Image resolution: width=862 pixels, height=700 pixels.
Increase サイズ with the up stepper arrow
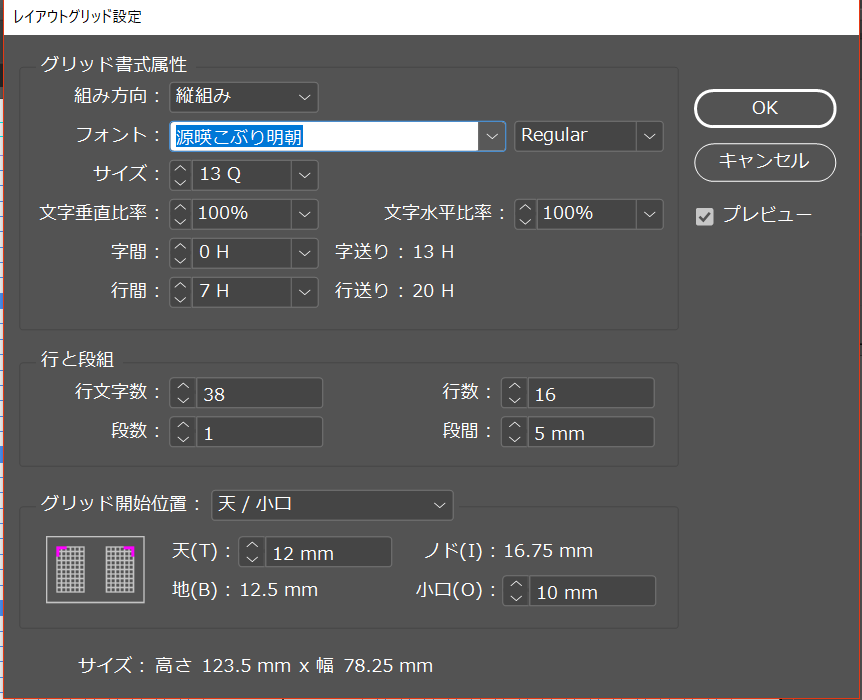tap(180, 168)
